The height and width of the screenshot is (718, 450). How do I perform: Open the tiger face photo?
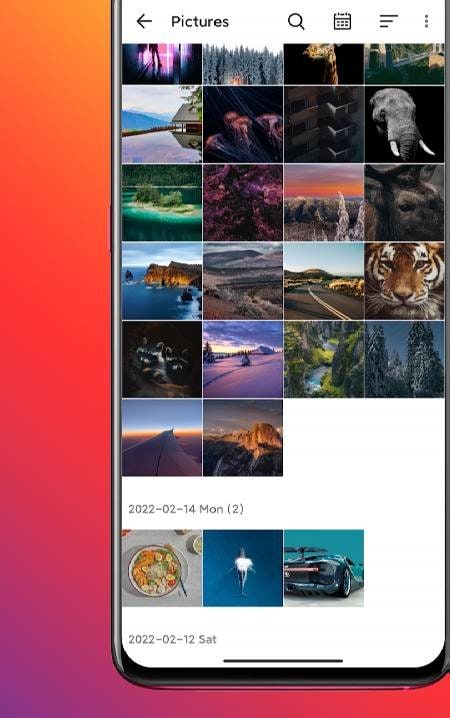(404, 281)
